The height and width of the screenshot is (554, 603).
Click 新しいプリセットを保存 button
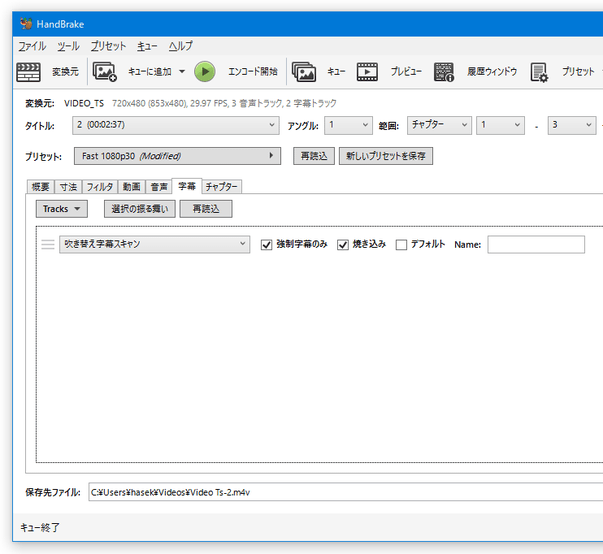point(386,156)
